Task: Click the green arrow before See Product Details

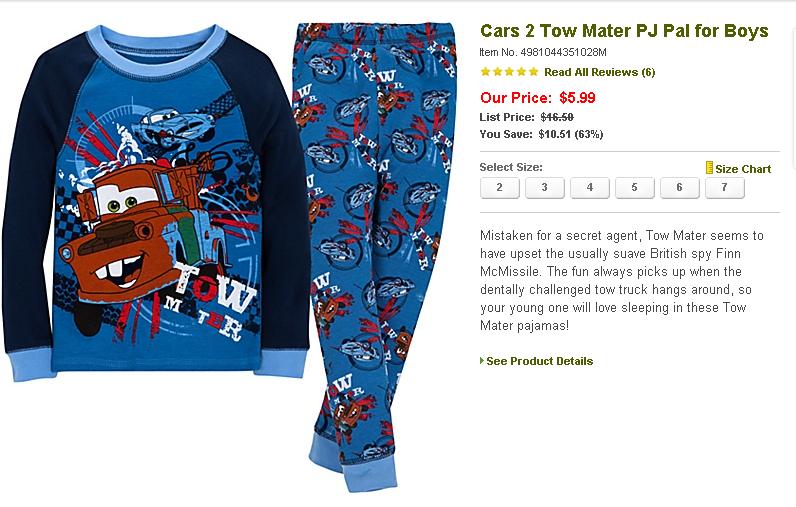Action: click(482, 361)
